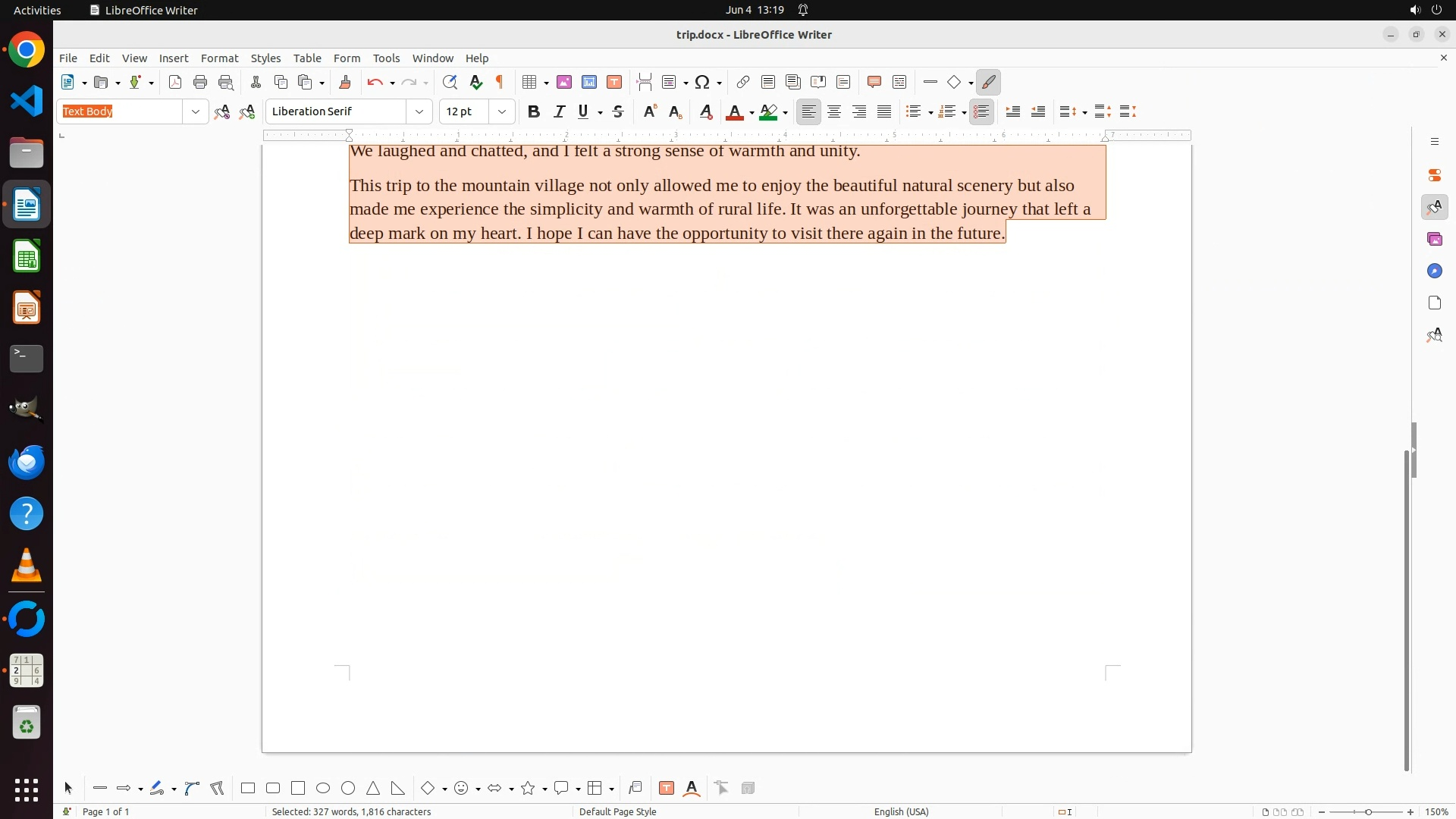Open the Tools menu

[386, 58]
